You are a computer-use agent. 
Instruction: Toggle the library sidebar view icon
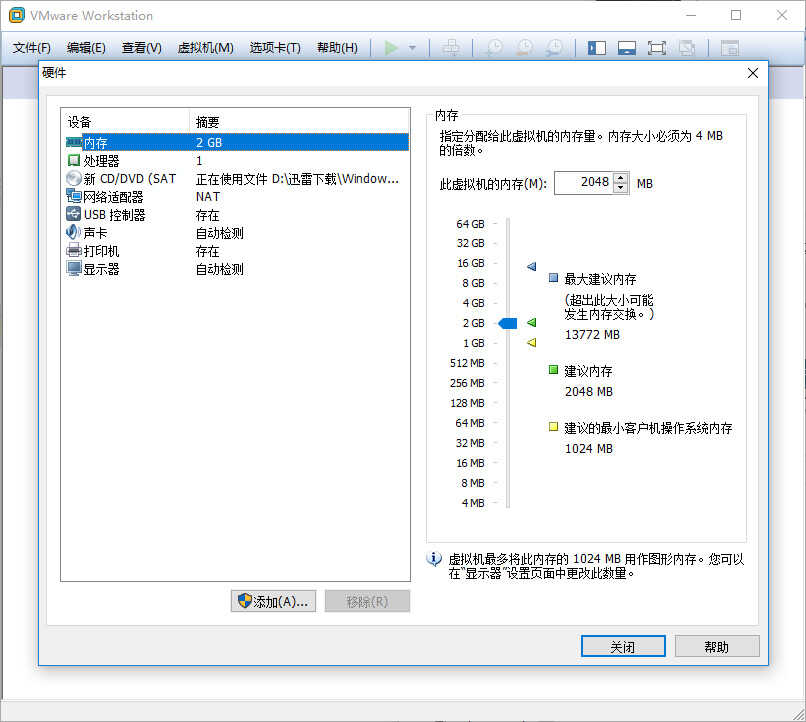pyautogui.click(x=597, y=48)
